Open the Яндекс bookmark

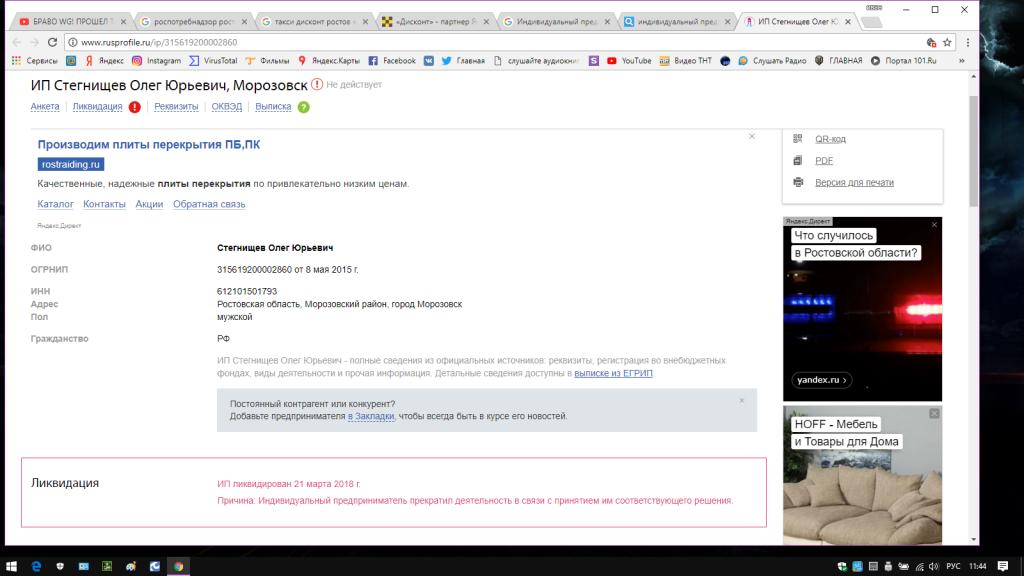click(x=104, y=61)
